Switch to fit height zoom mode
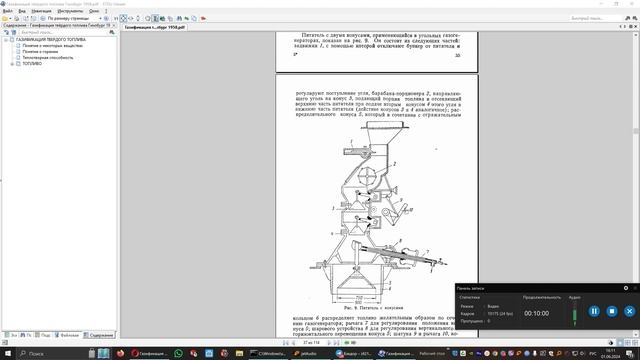 pos(138,18)
